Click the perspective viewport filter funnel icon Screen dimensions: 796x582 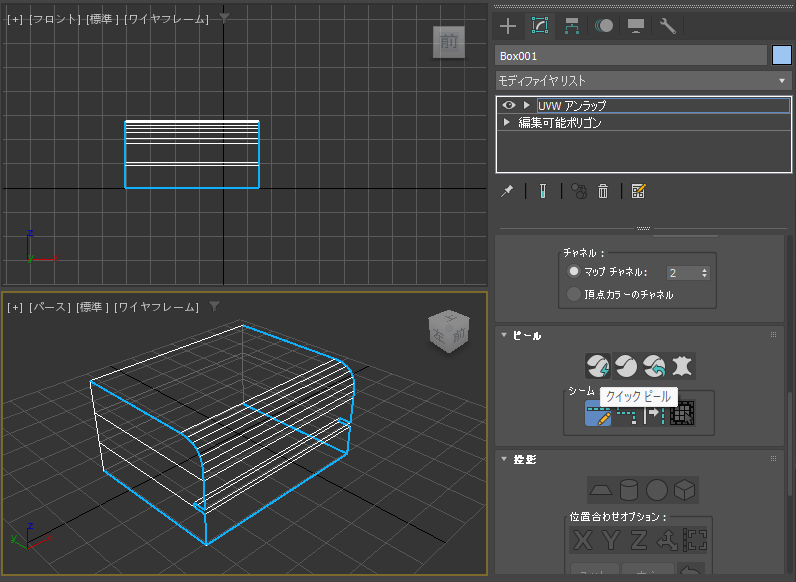pyautogui.click(x=214, y=306)
